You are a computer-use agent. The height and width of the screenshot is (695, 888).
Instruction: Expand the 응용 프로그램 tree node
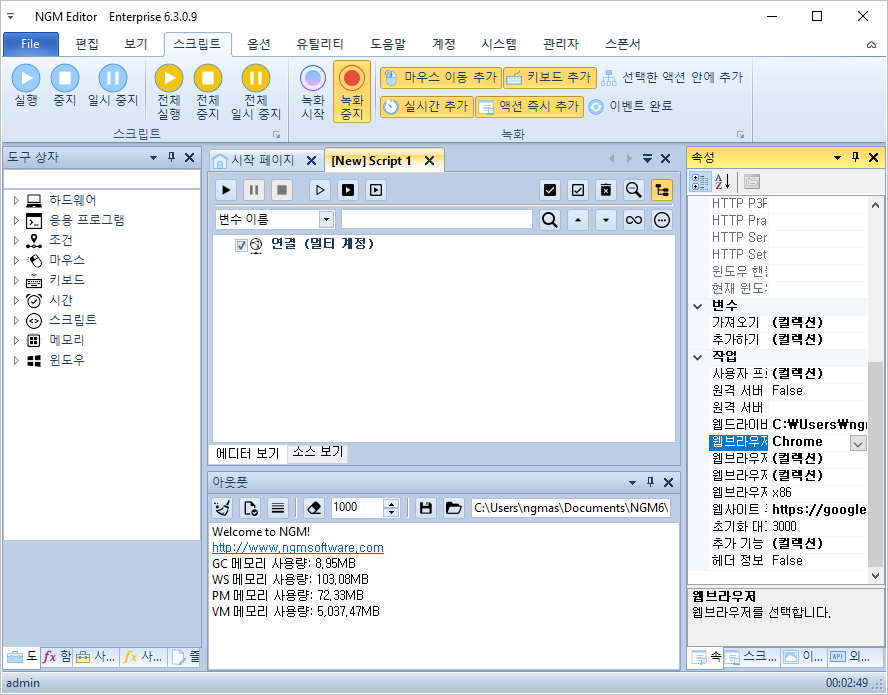(x=16, y=220)
